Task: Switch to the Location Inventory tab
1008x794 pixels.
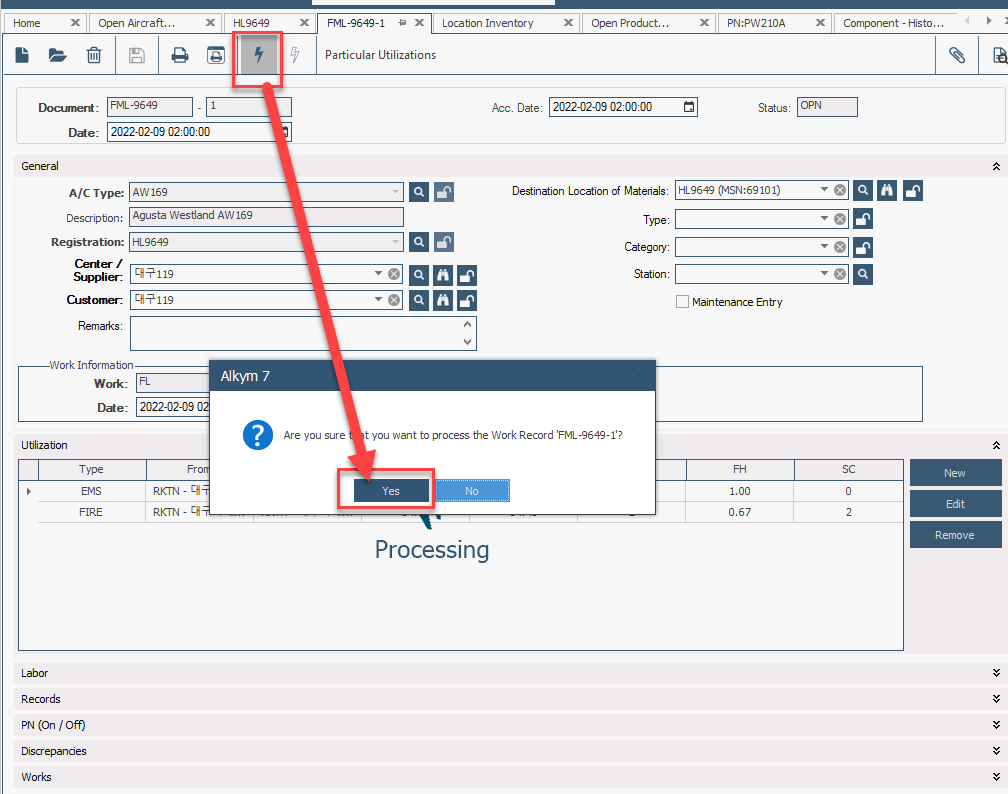Action: pyautogui.click(x=488, y=23)
